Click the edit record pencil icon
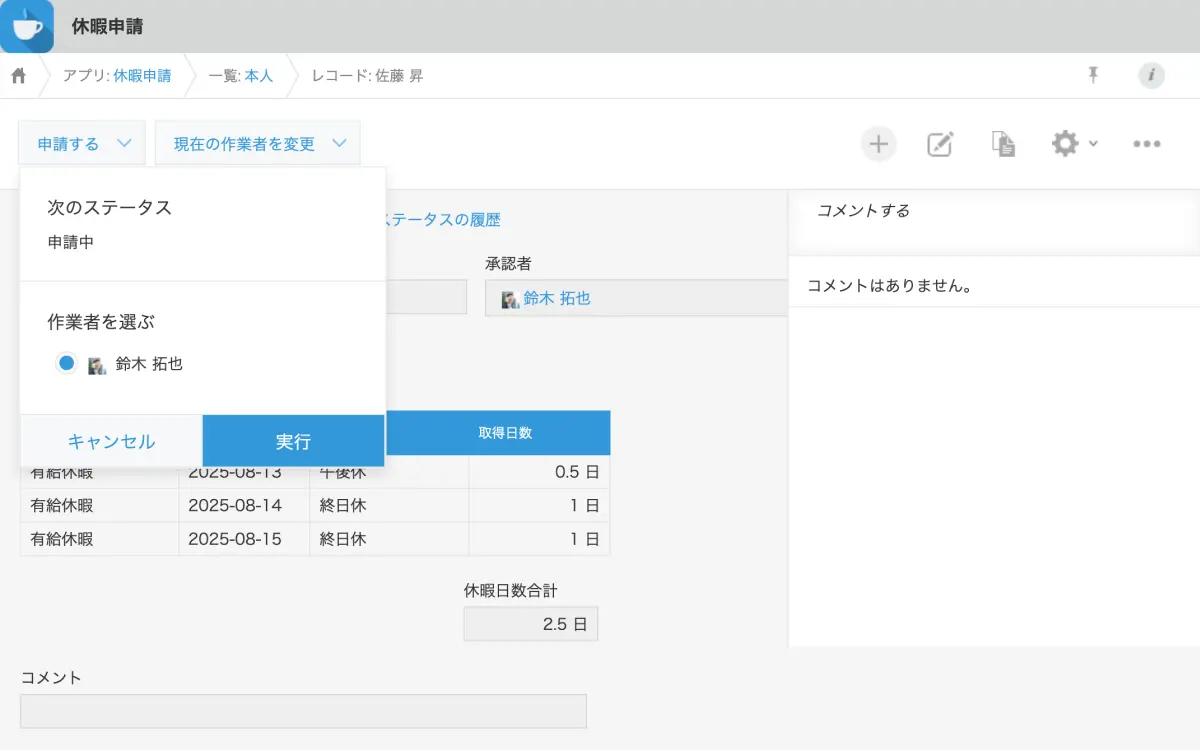The width and height of the screenshot is (1200, 750). point(940,144)
